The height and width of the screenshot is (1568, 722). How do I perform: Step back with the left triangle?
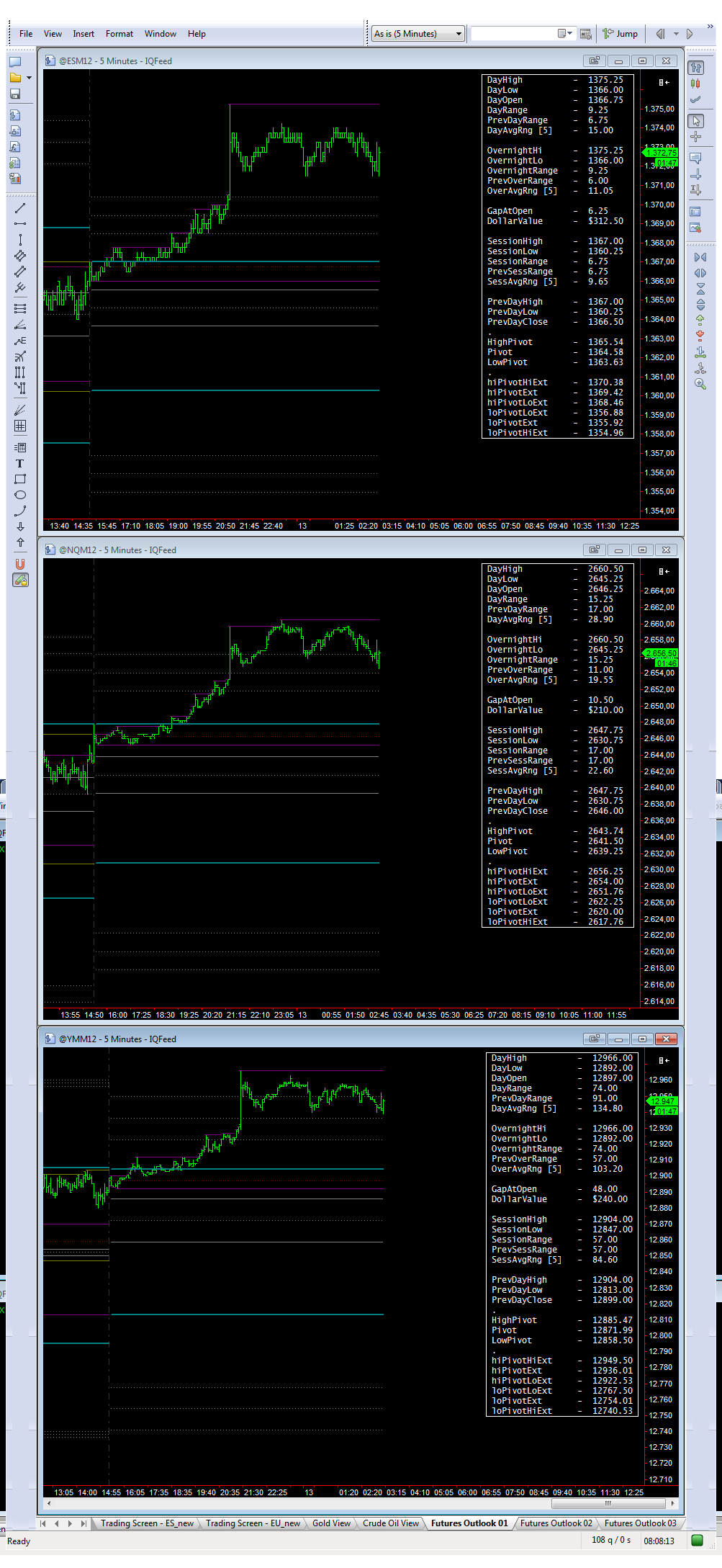pyautogui.click(x=660, y=34)
